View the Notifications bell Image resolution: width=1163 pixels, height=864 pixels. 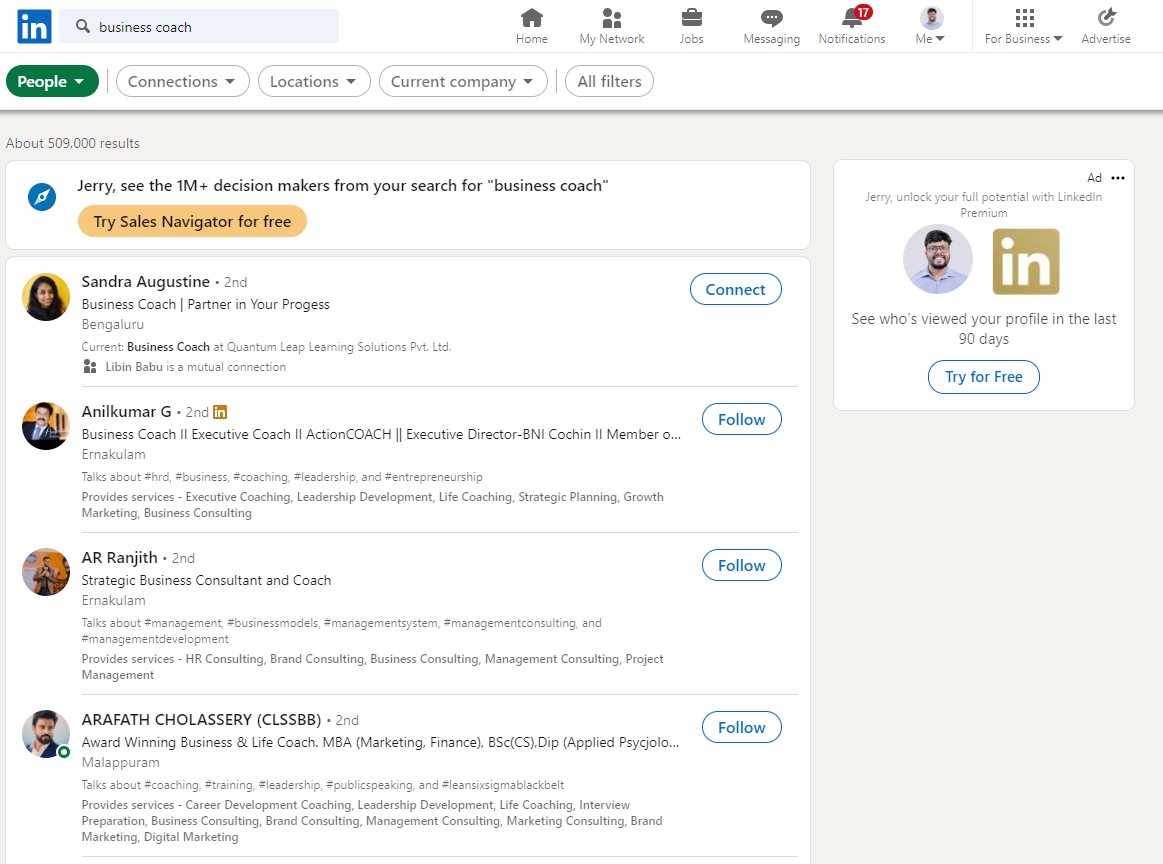coord(851,25)
